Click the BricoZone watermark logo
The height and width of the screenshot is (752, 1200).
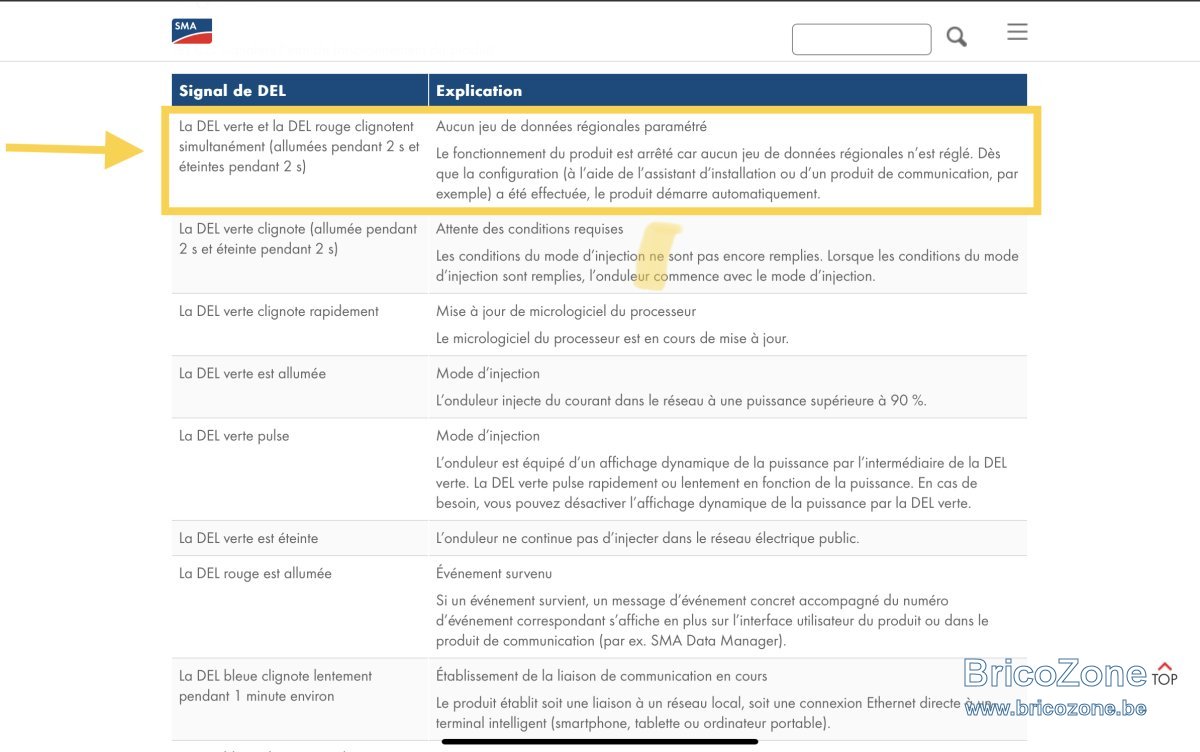tap(1056, 673)
